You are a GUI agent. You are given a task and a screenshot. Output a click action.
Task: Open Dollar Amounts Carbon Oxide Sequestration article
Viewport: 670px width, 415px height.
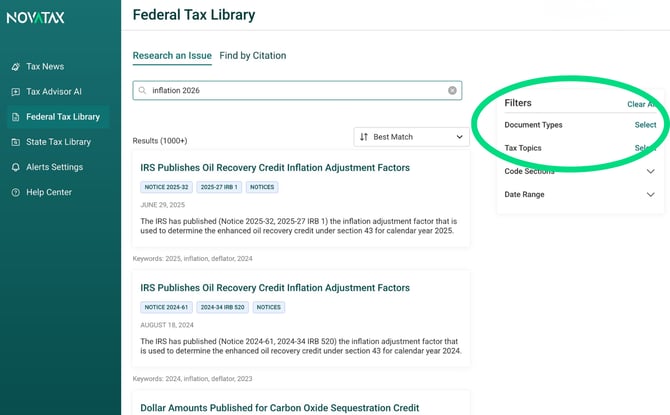click(279, 408)
